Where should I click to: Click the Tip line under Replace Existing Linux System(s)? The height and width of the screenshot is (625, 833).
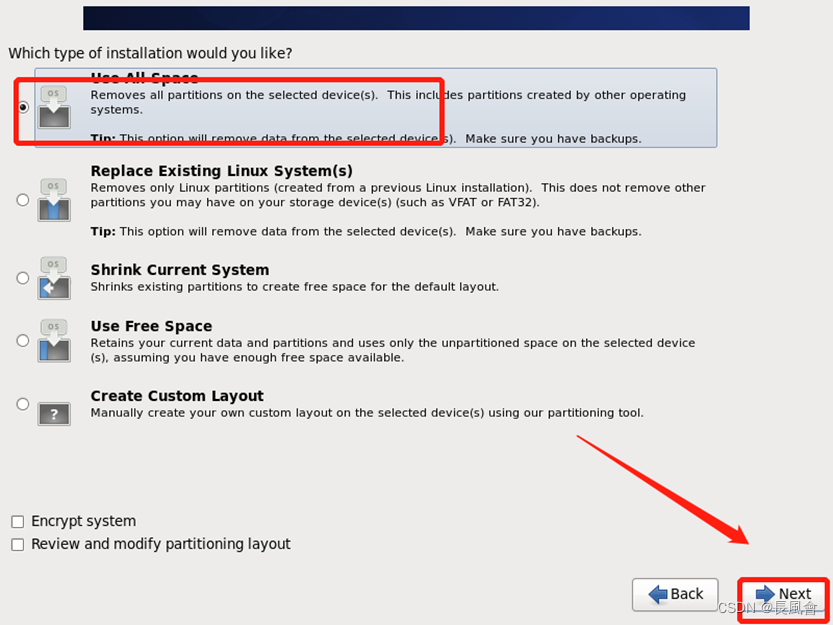(x=366, y=232)
